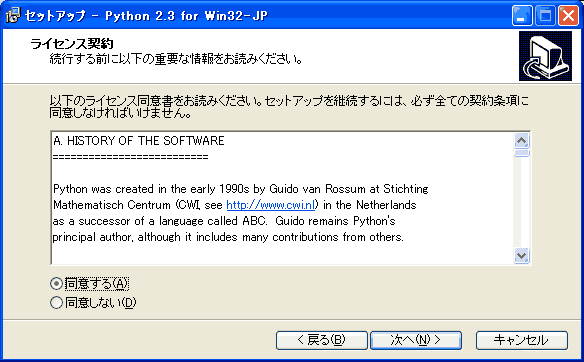Open the http://www.cwi.nl link
The image size is (584, 362).
[271, 205]
